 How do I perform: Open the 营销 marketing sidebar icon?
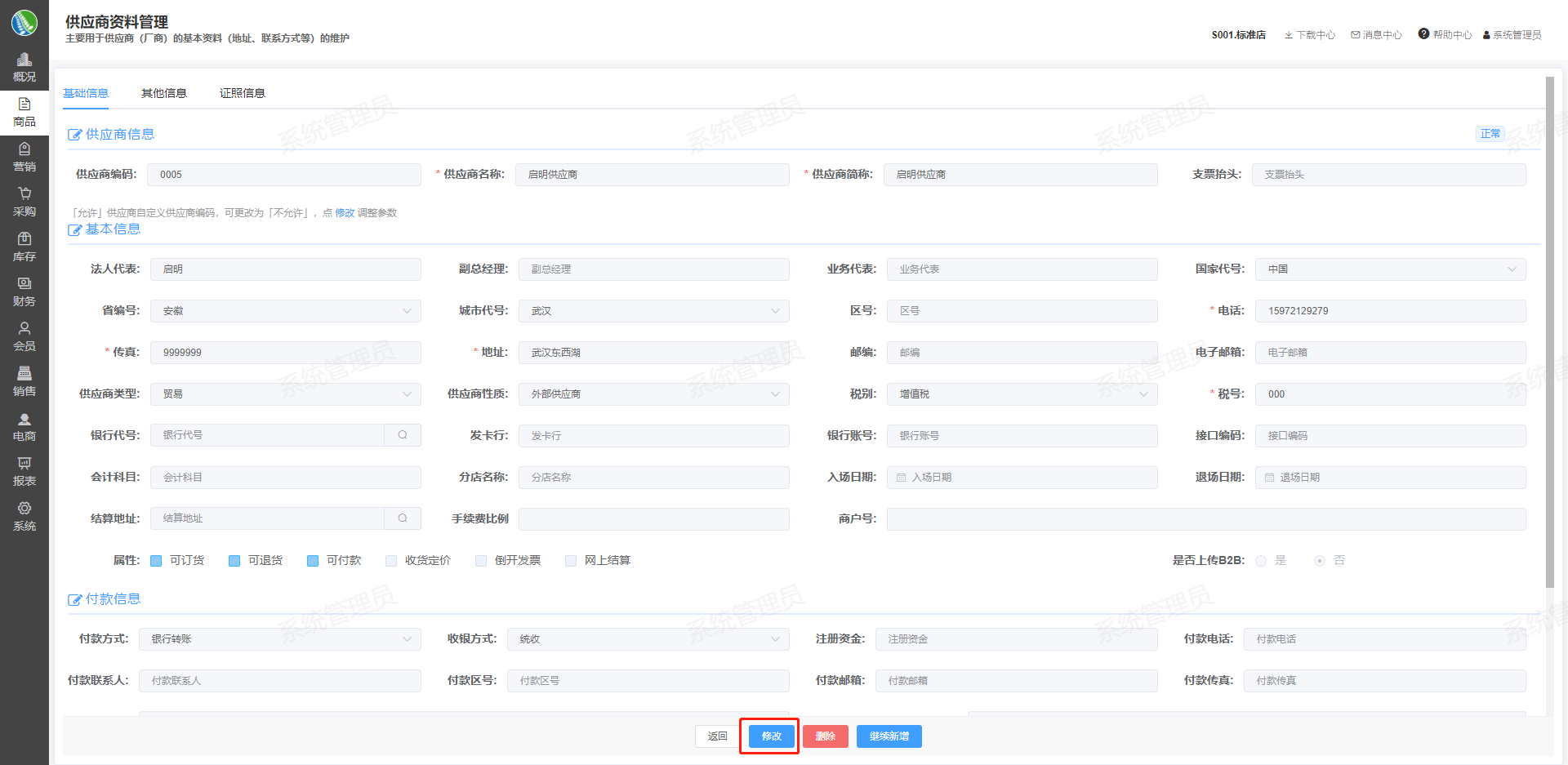24,149
